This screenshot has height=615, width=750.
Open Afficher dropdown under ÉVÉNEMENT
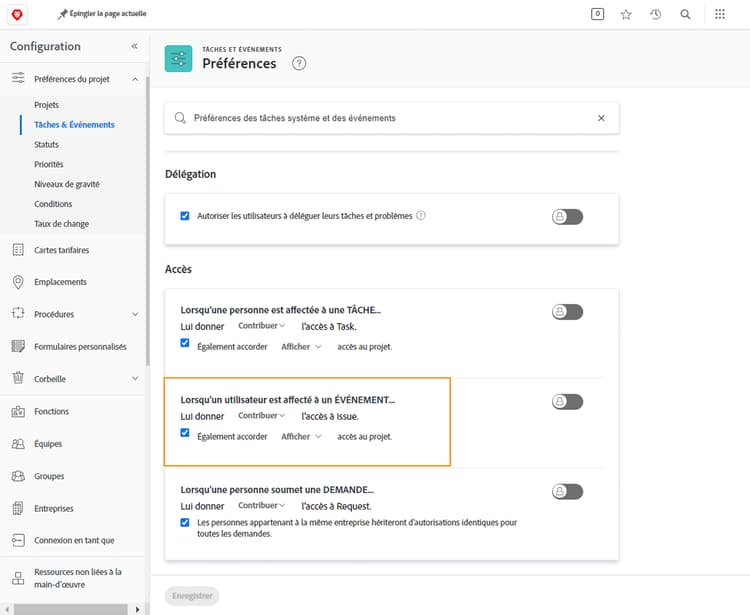[x=301, y=437]
